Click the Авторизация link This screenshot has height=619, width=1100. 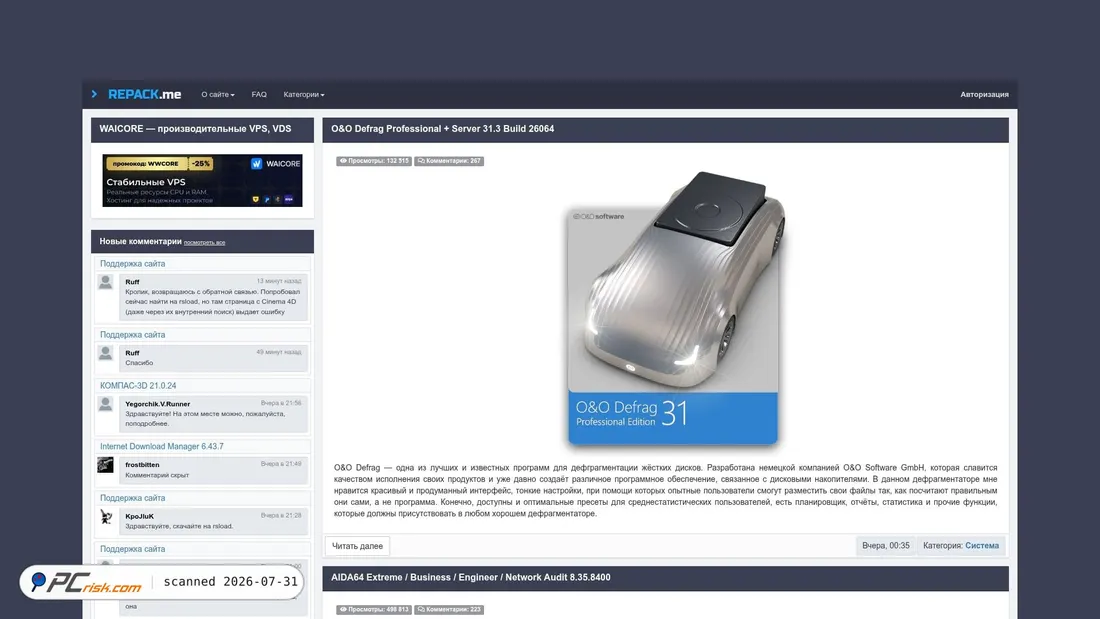[984, 95]
